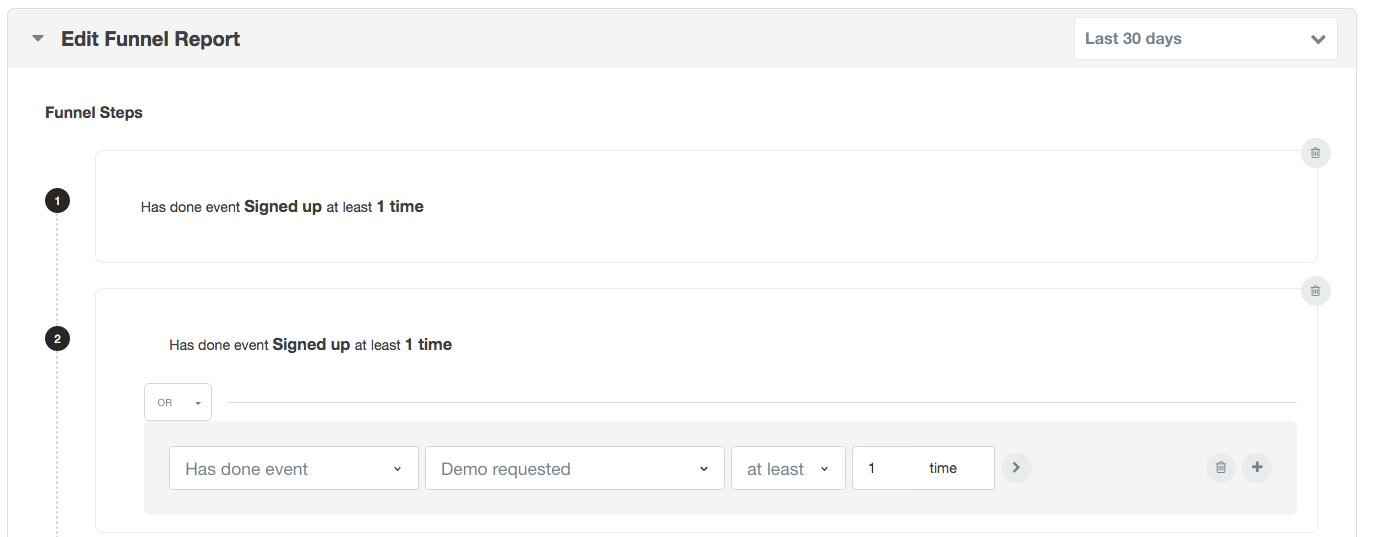The height and width of the screenshot is (537, 1383).
Task: Open the OR operator dropdown
Action: click(x=178, y=402)
